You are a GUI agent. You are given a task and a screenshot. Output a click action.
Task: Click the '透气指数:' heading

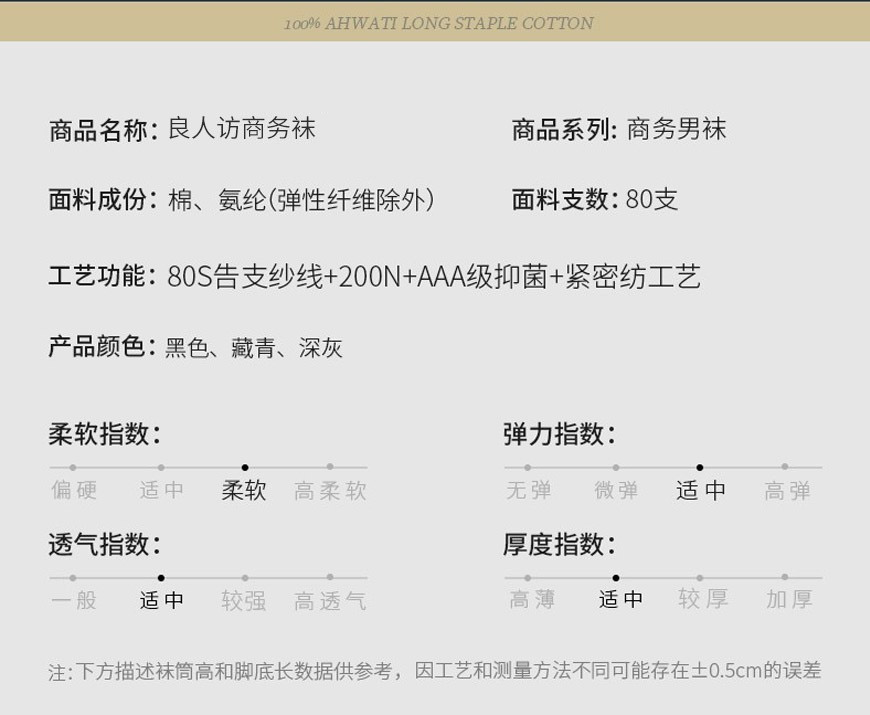(105, 544)
